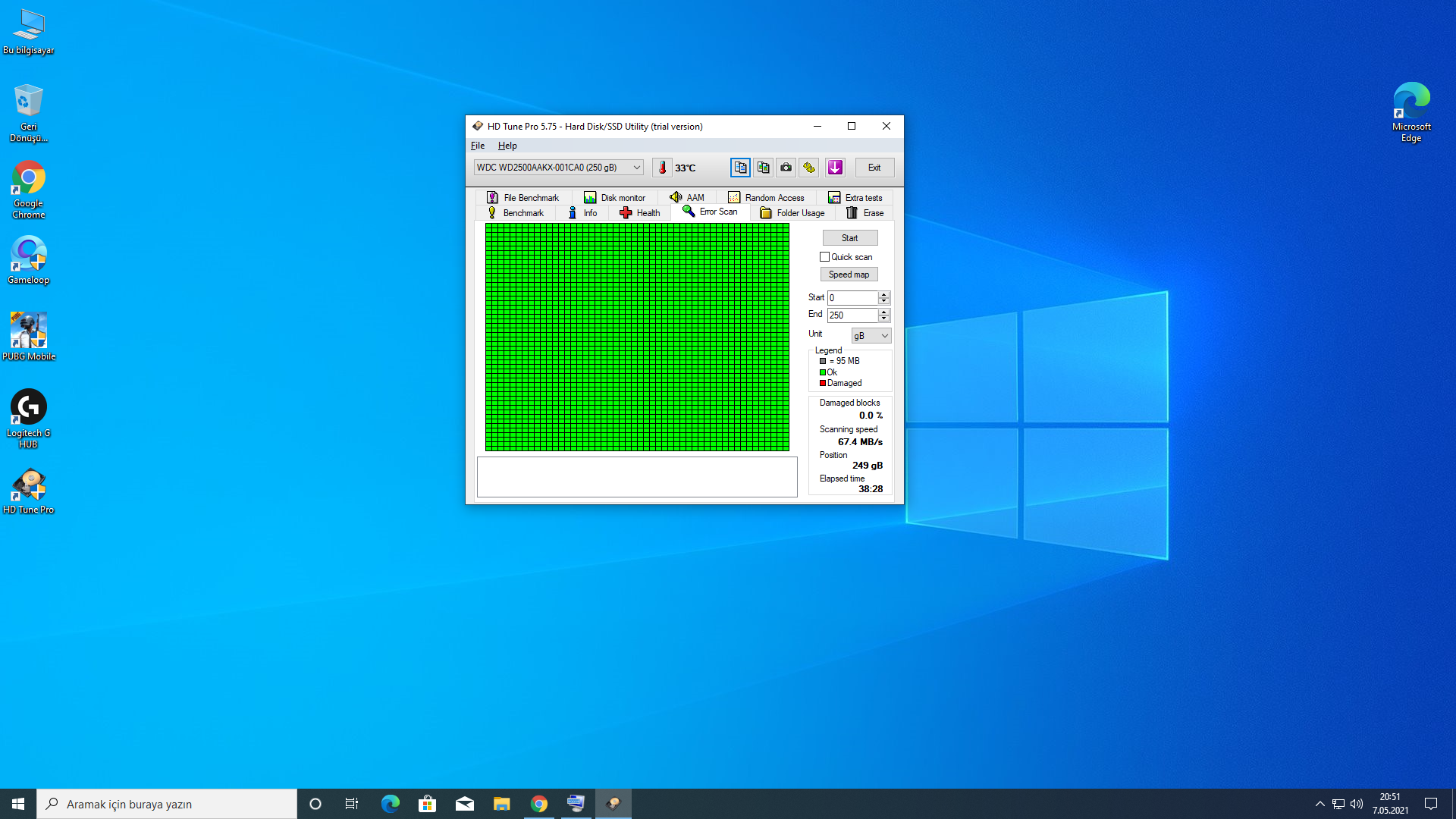Open the File menu

(x=478, y=146)
